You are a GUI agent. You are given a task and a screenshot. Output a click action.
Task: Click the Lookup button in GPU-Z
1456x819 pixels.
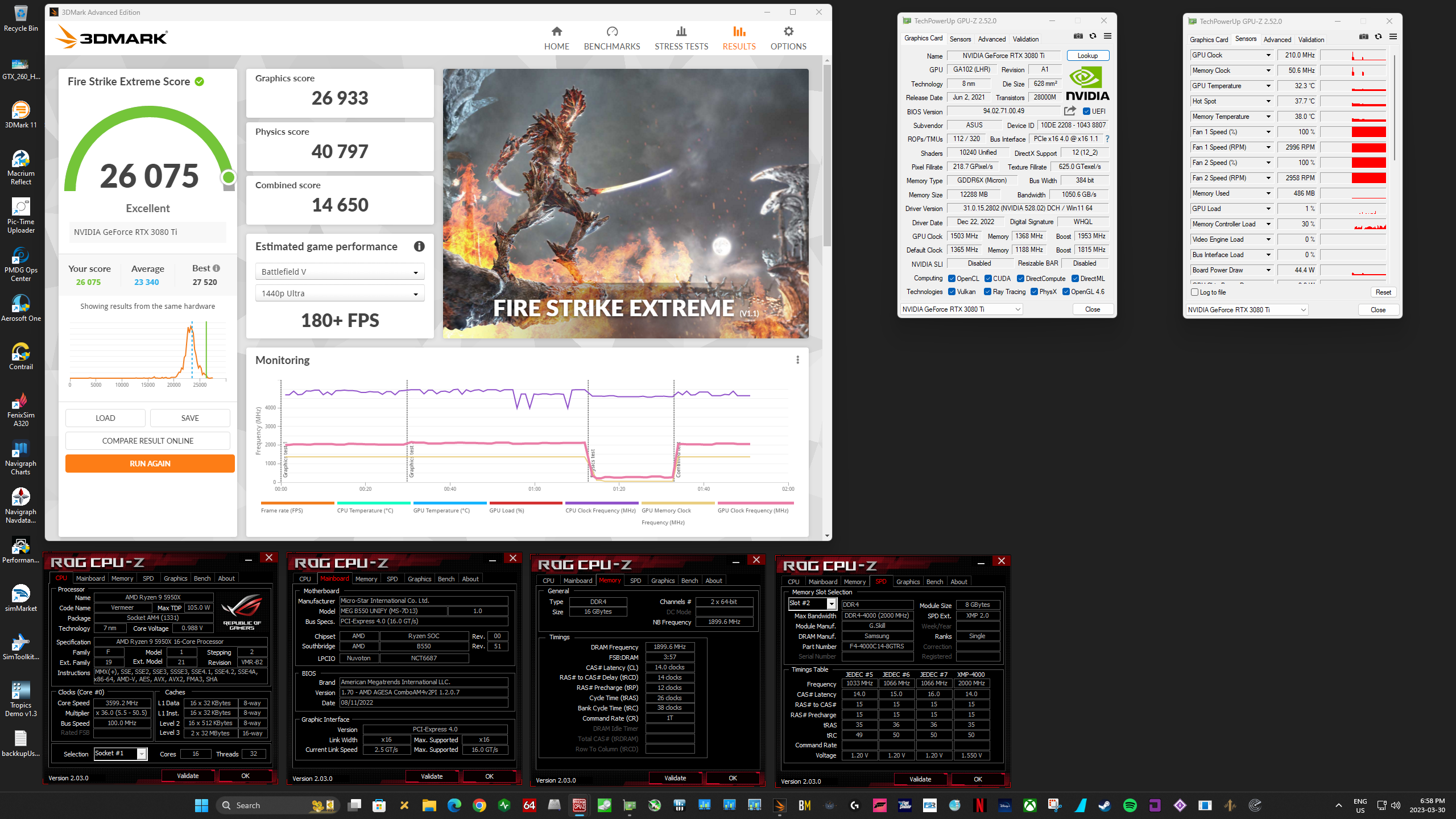pyautogui.click(x=1087, y=55)
